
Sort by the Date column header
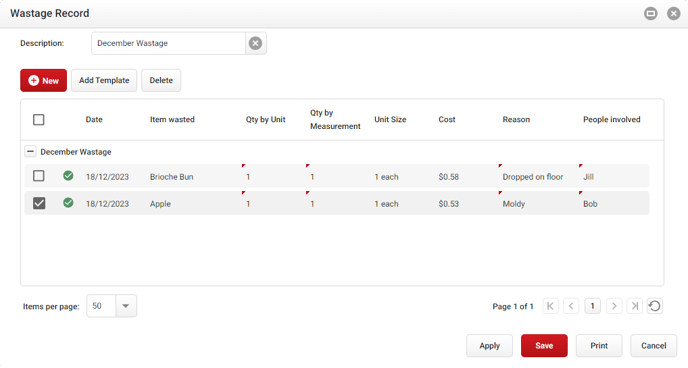(94, 119)
